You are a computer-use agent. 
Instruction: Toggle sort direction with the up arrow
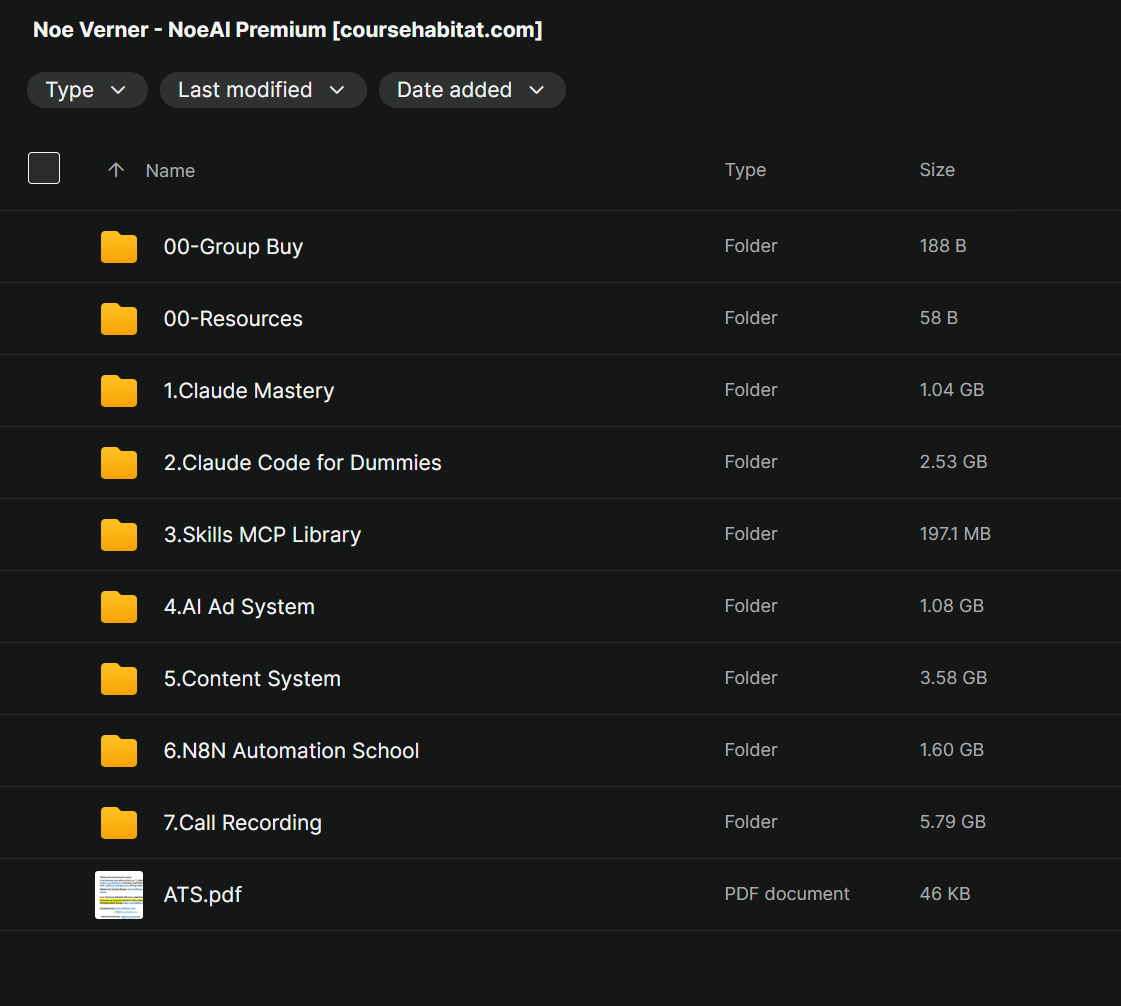(x=116, y=170)
